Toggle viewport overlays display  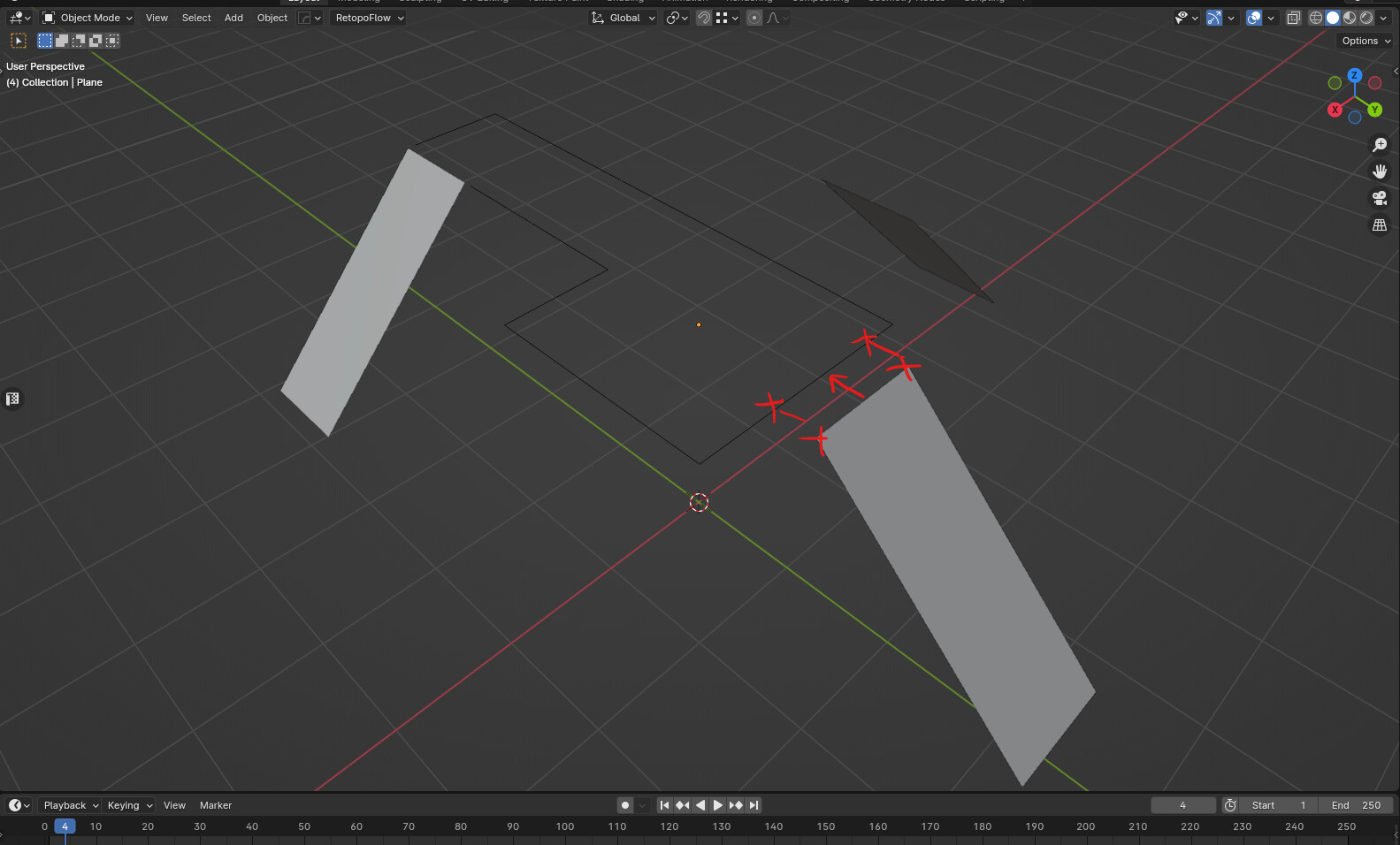tap(1254, 18)
